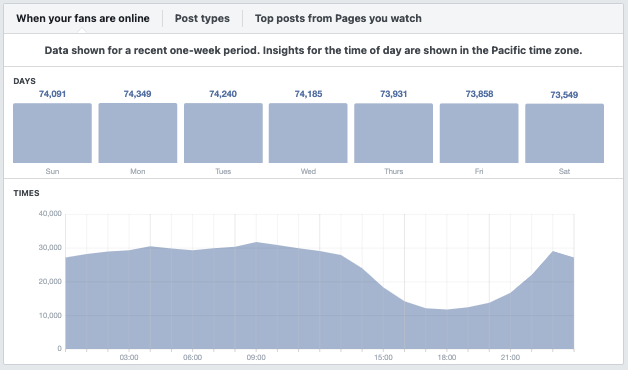Select the Tuesday bar showing 74,240
The height and width of the screenshot is (370, 628).
tap(223, 133)
